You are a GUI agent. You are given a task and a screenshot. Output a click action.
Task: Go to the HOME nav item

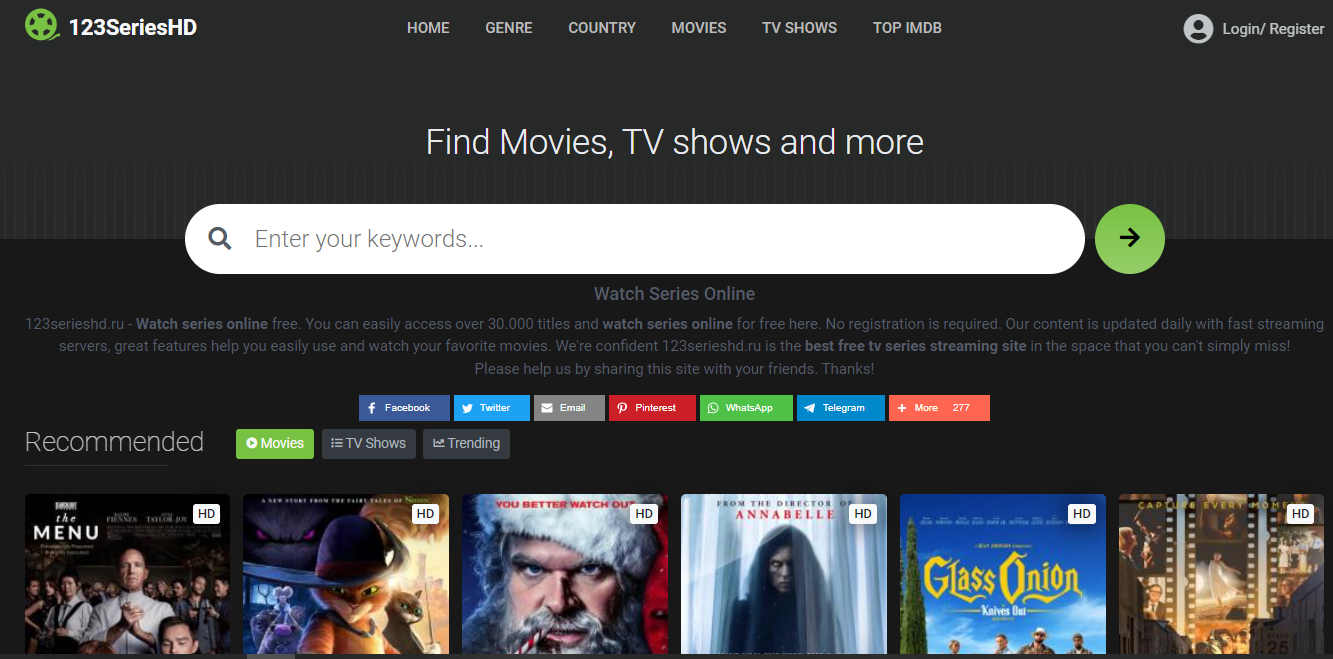click(x=428, y=28)
